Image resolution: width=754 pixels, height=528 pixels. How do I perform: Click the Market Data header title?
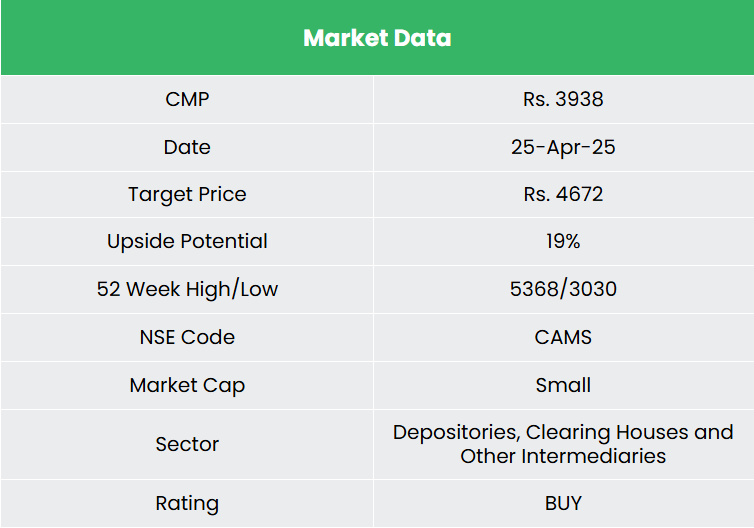[x=377, y=38]
